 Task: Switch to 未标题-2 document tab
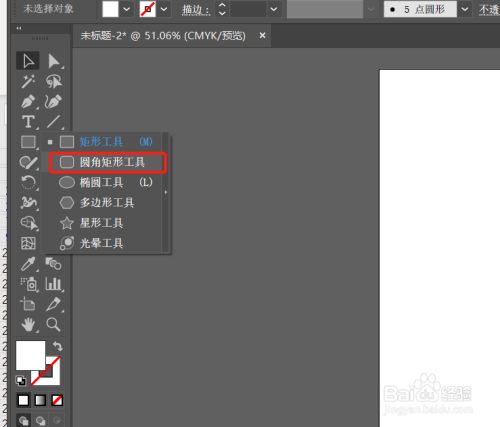click(163, 35)
